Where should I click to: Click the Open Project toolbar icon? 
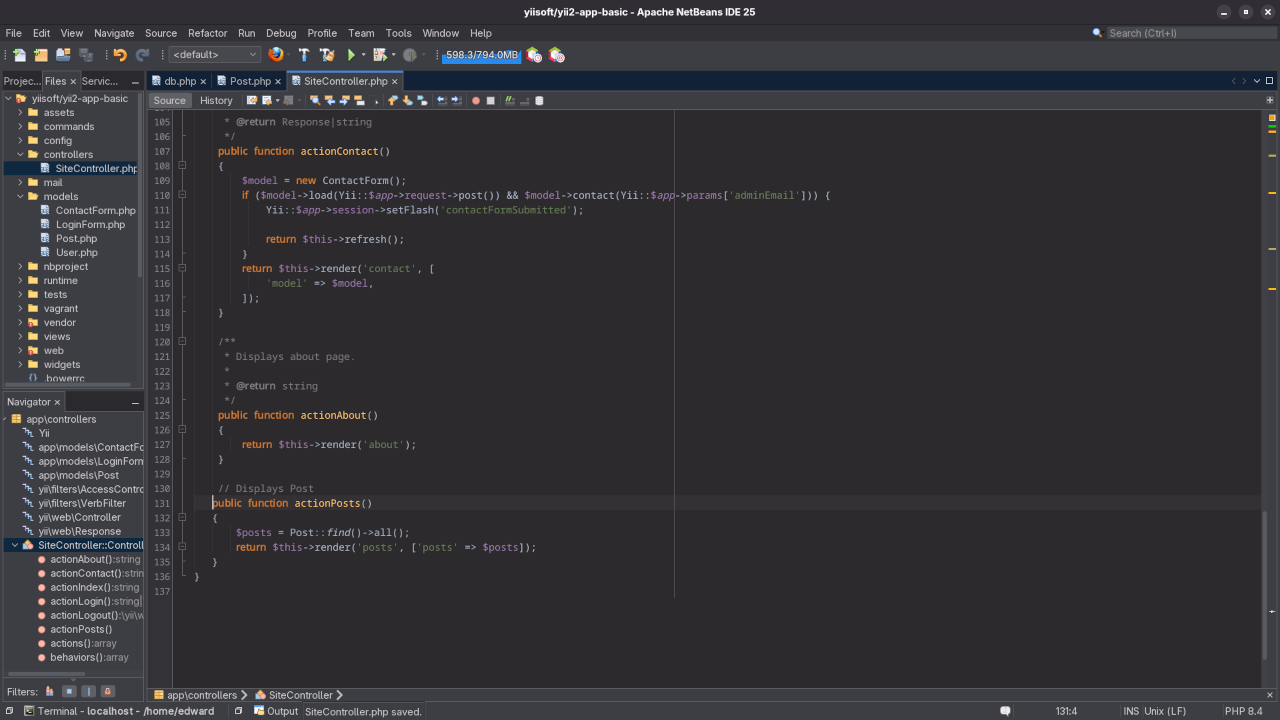63,55
